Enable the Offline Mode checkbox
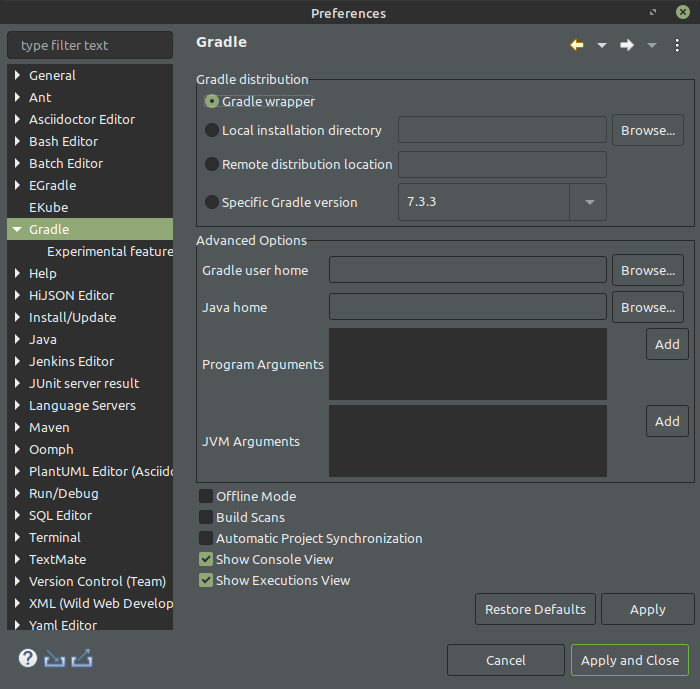The image size is (700, 689). 206,496
